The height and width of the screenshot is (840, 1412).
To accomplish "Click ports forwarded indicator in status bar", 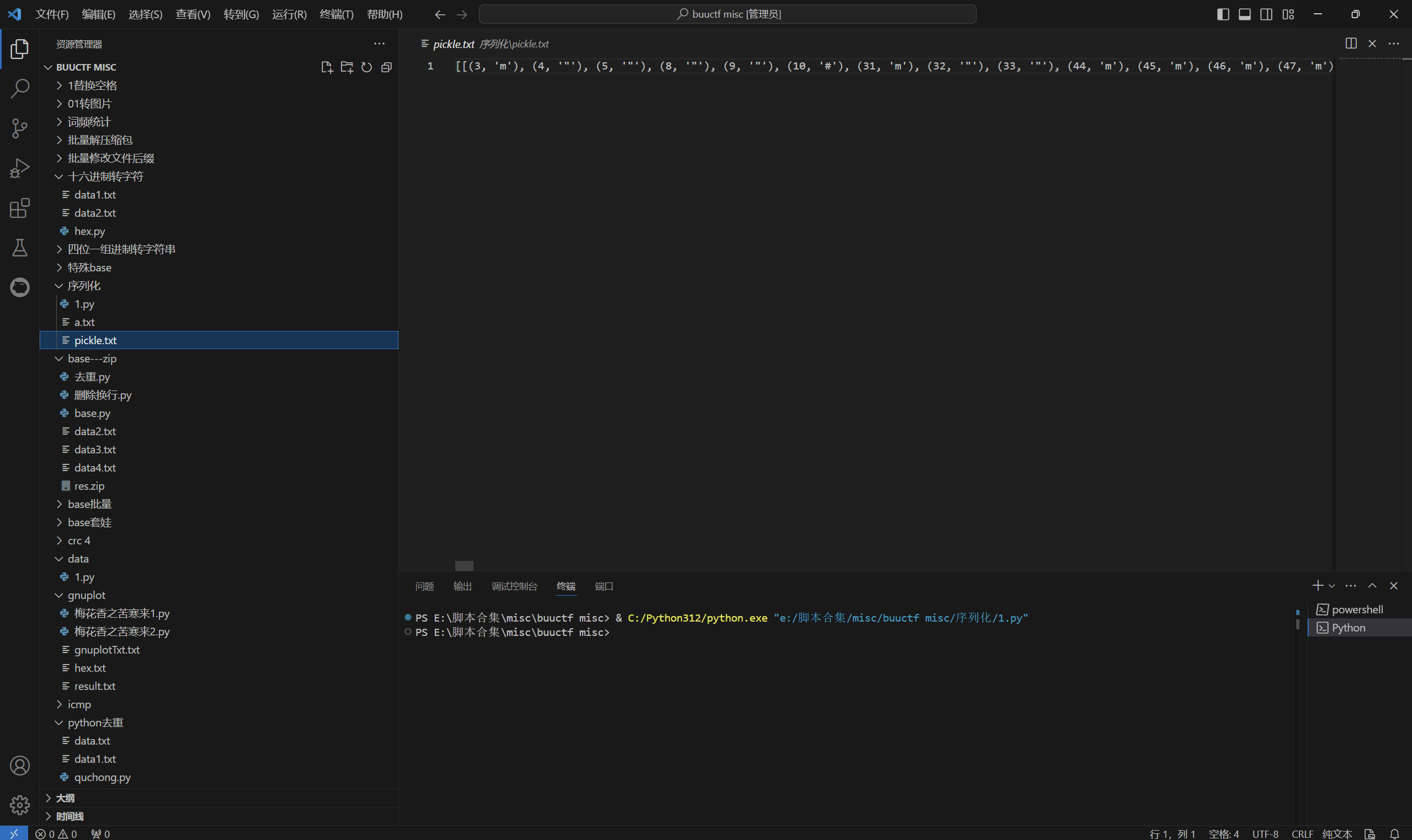I will [x=101, y=833].
